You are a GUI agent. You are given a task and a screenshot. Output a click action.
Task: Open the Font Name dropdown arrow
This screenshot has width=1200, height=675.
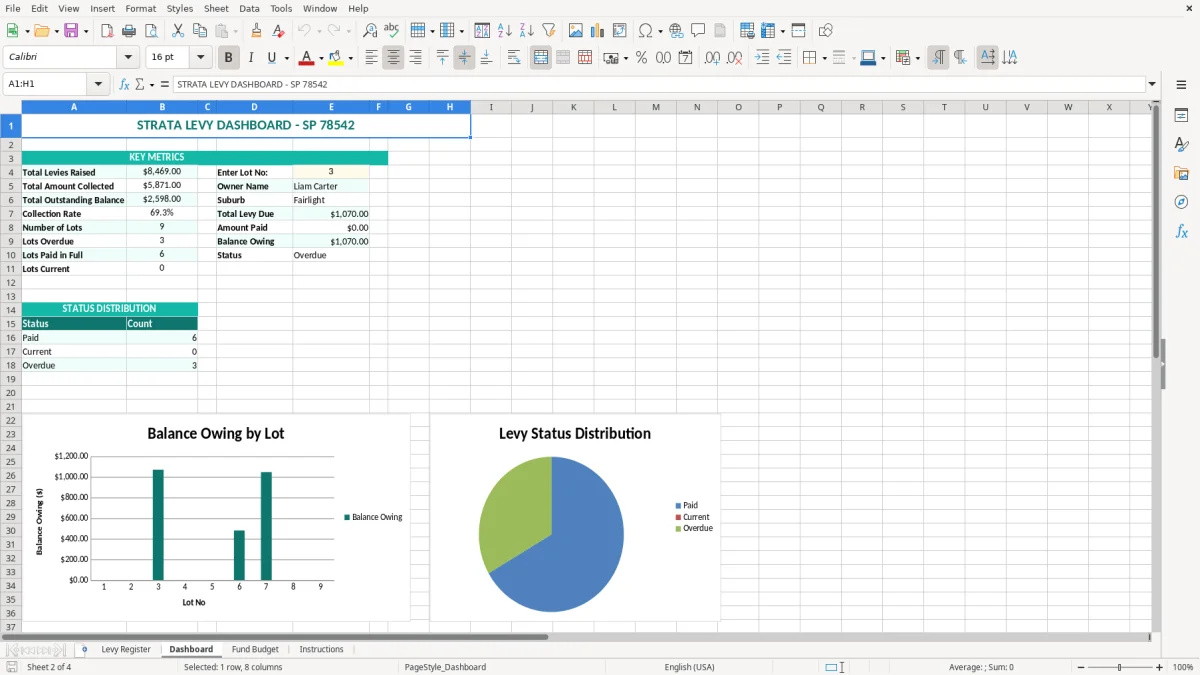128,58
